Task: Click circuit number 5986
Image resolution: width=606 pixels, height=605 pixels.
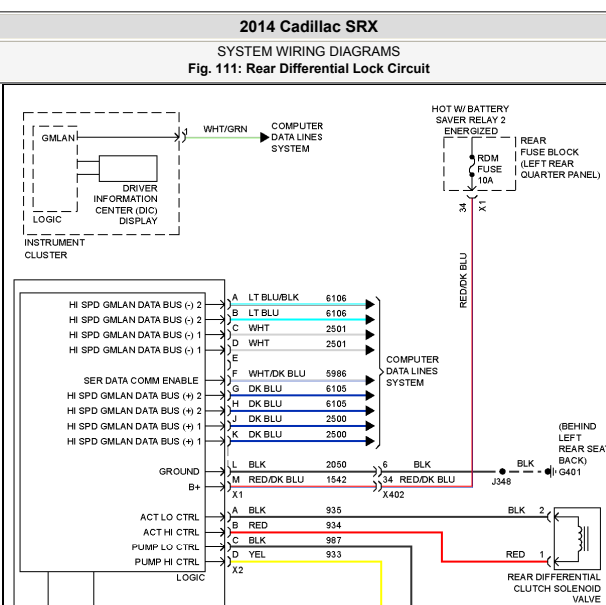Action: click(x=336, y=373)
